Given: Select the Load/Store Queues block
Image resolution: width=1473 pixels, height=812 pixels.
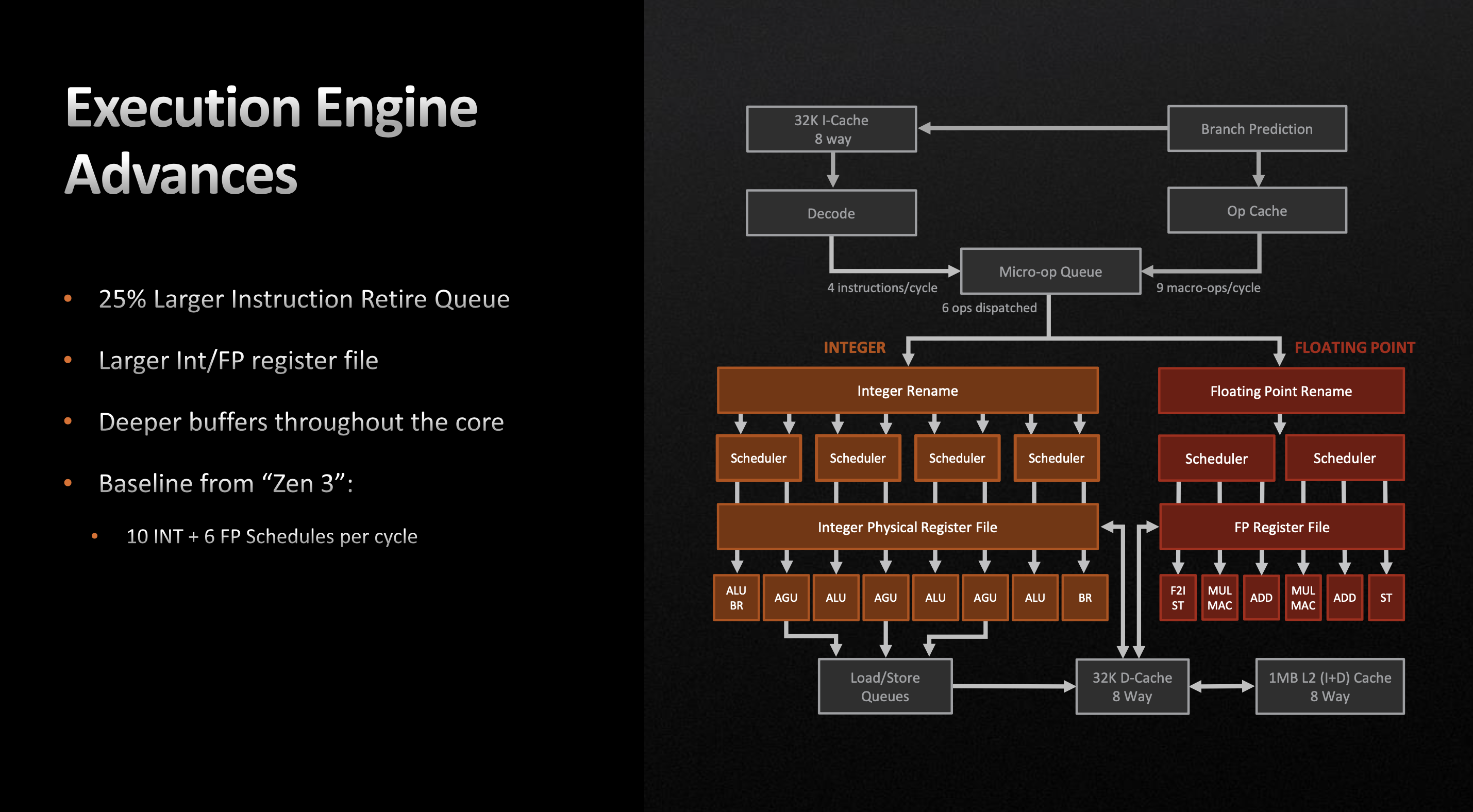Looking at the screenshot, I should coord(884,686).
